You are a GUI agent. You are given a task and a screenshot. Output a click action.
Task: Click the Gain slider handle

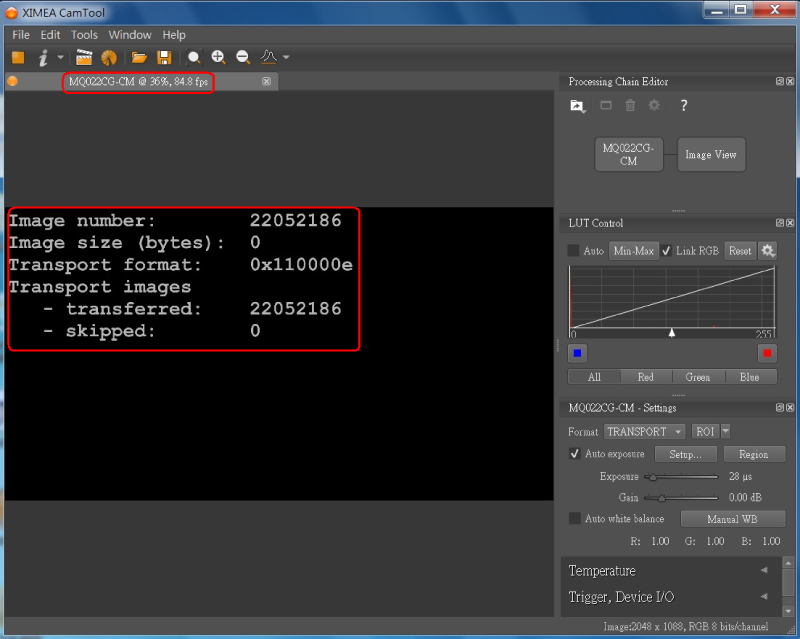tap(661, 498)
